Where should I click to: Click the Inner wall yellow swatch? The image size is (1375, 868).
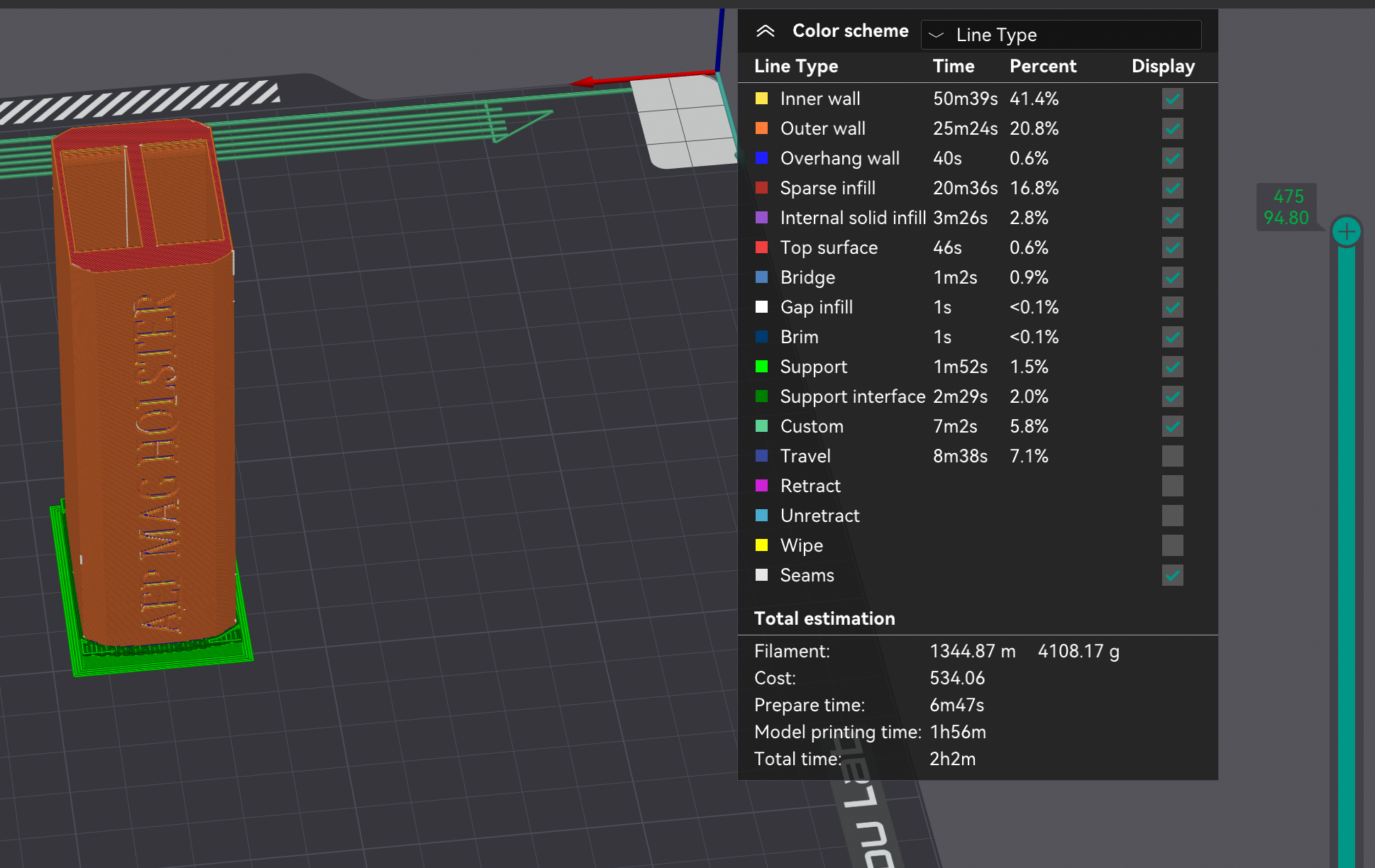pos(762,99)
